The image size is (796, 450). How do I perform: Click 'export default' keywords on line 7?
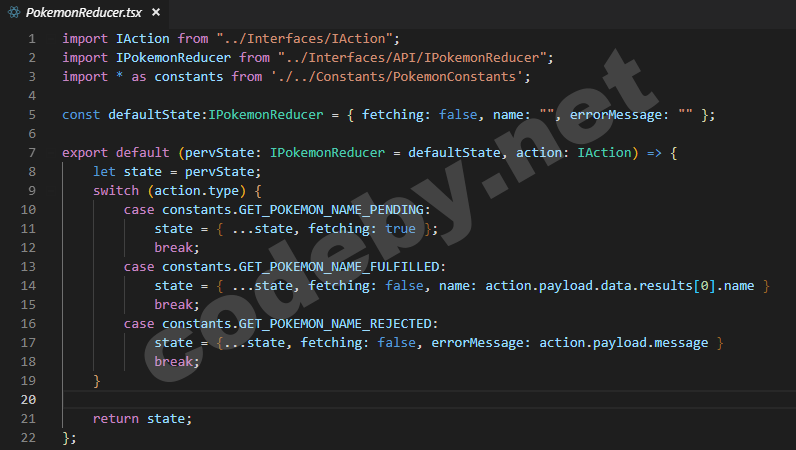pos(116,153)
